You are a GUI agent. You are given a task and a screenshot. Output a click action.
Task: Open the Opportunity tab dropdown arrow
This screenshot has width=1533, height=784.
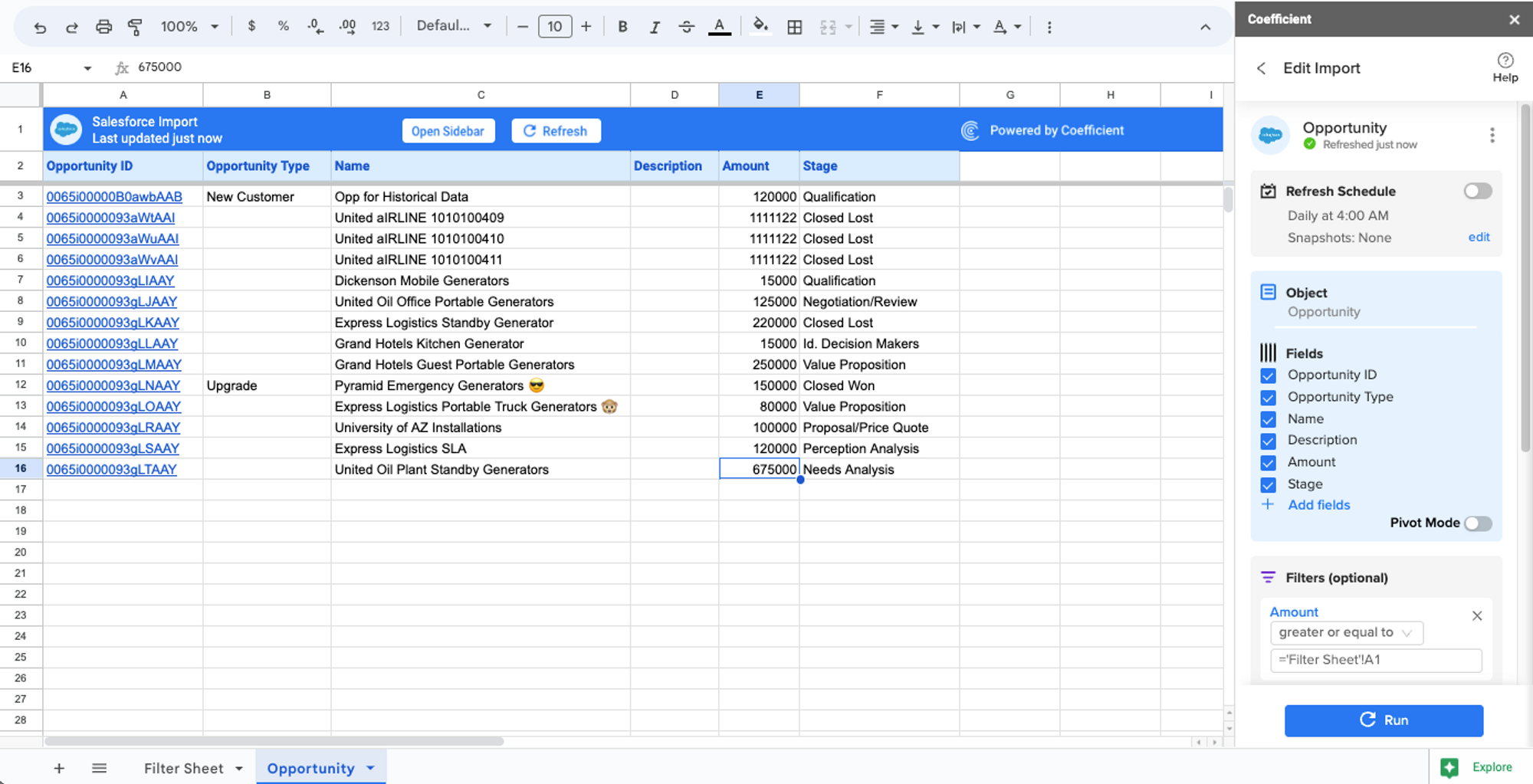point(371,768)
